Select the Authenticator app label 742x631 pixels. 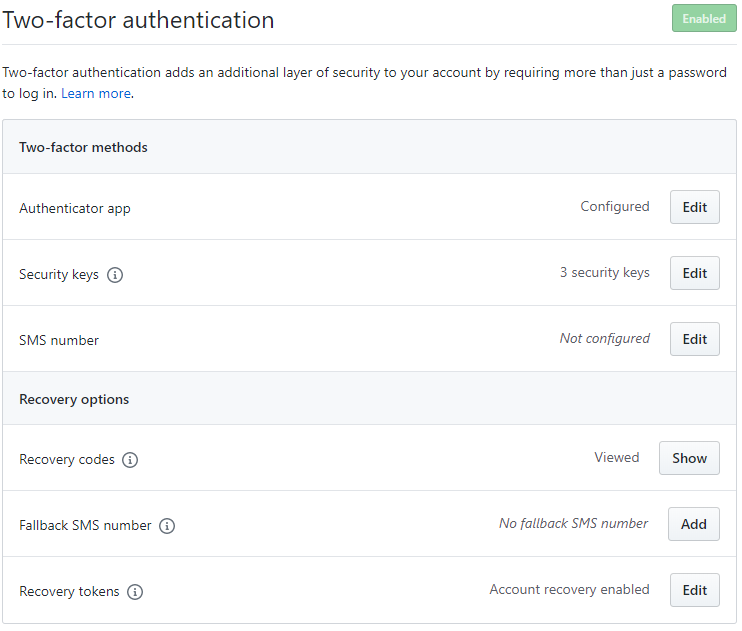pos(75,209)
